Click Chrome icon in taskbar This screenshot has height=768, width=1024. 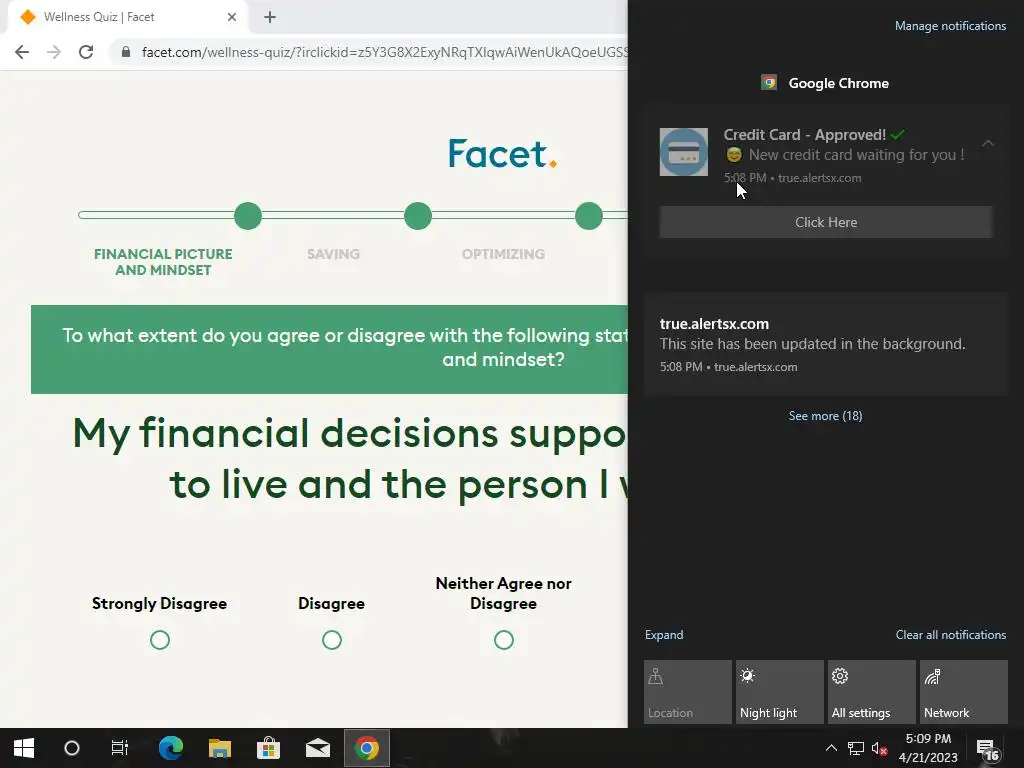tap(367, 748)
